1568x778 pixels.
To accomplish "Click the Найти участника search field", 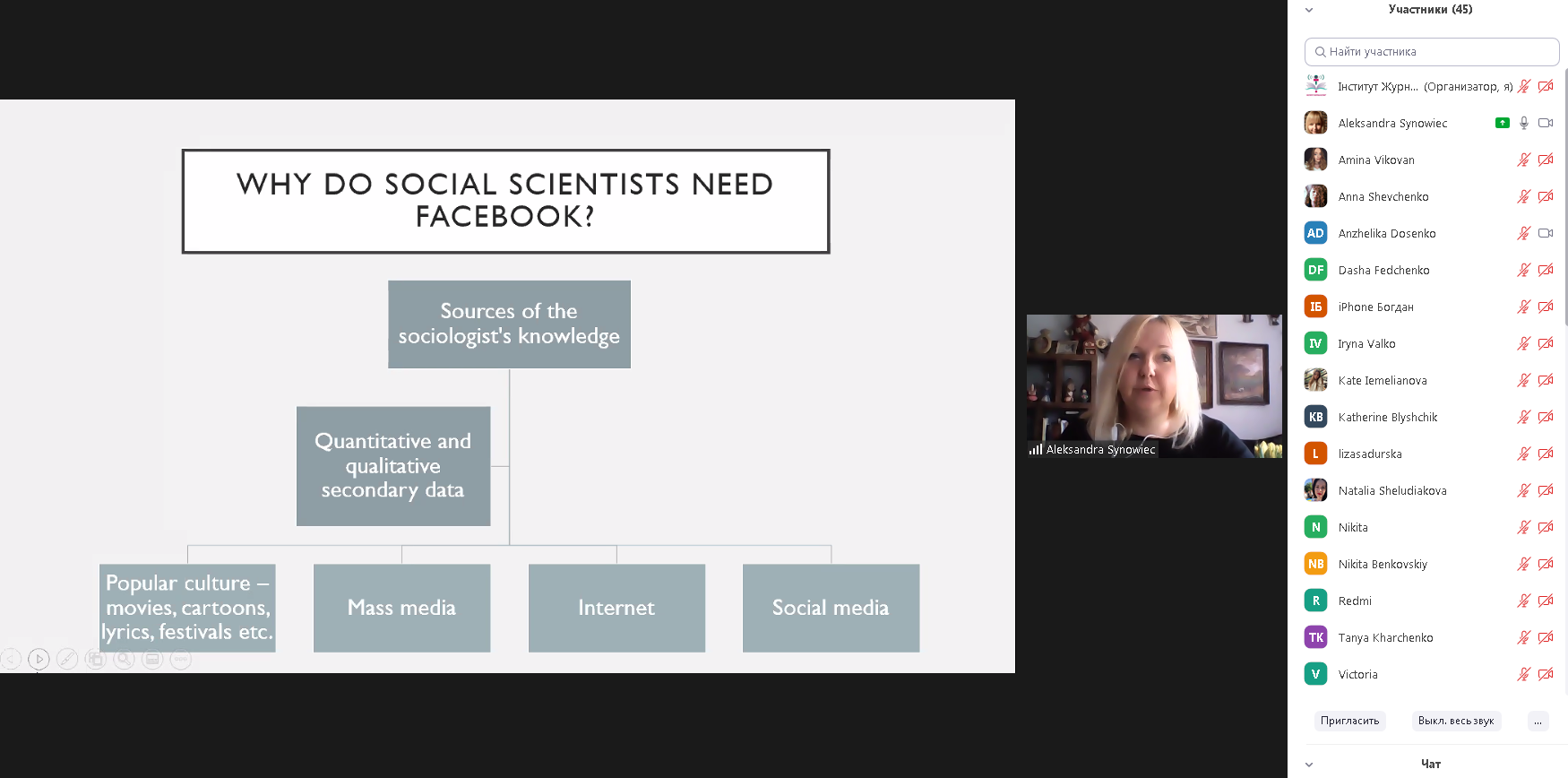I will (1432, 52).
